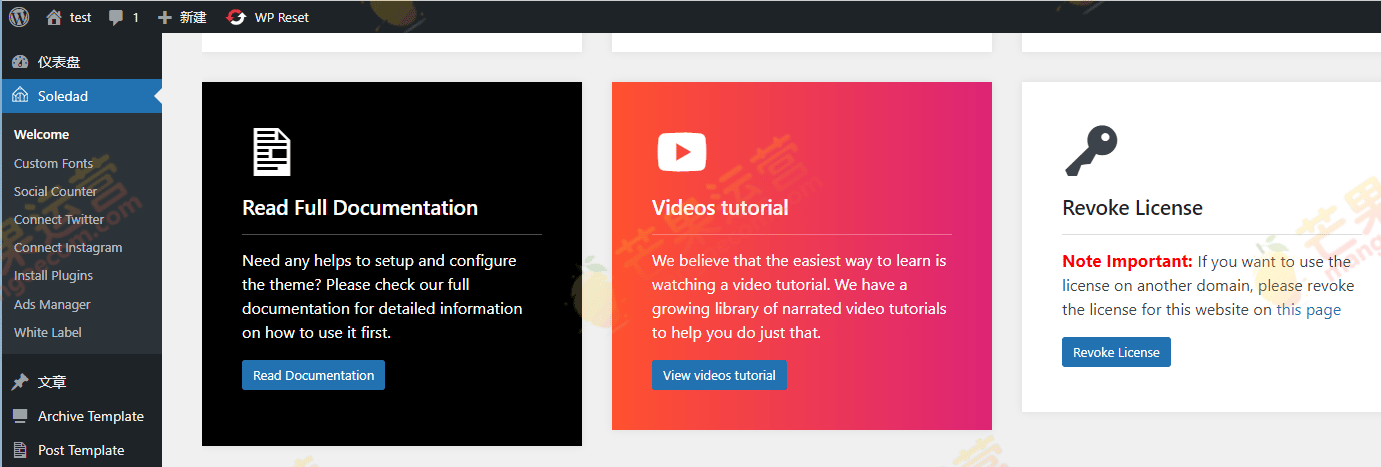Viewport: 1381px width, 467px height.
Task: Click the WordPress logo icon
Action: tap(19, 17)
